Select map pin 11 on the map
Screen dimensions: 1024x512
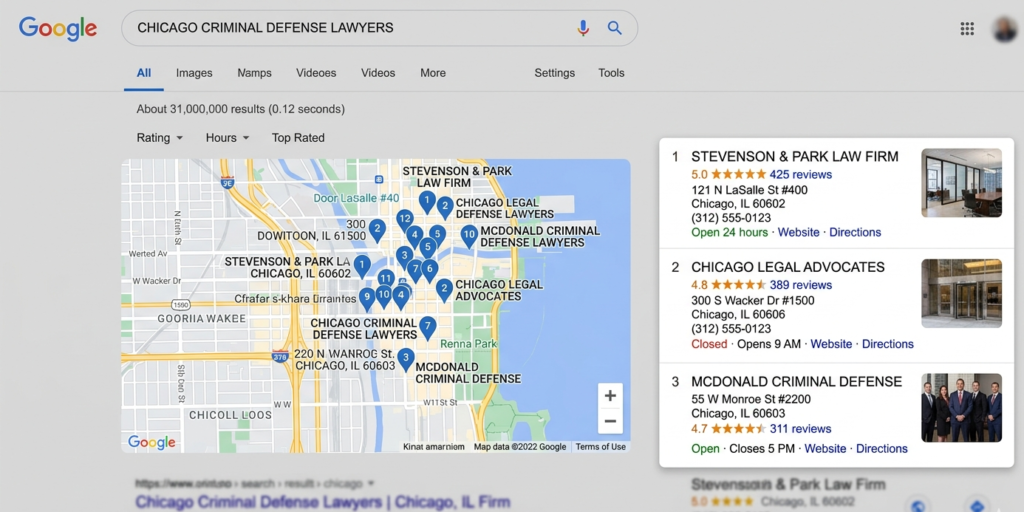pos(386,280)
